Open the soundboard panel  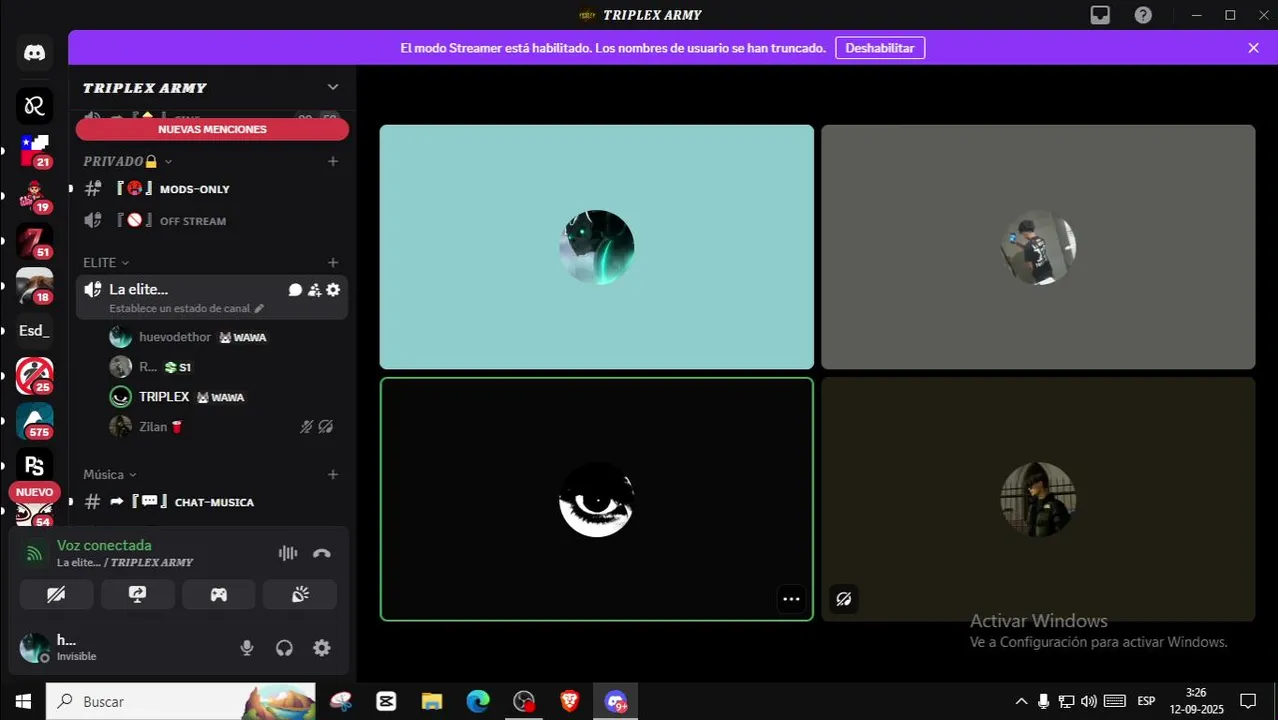[x=300, y=594]
